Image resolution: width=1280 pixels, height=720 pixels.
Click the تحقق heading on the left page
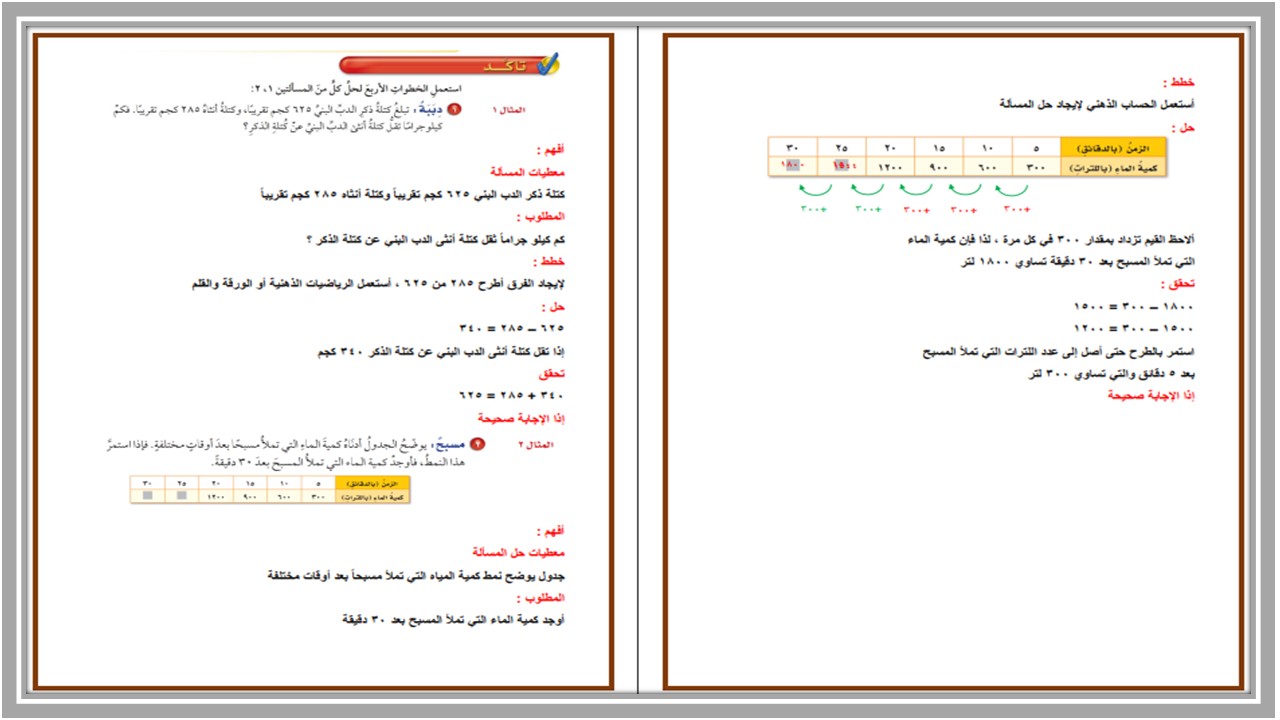click(551, 373)
